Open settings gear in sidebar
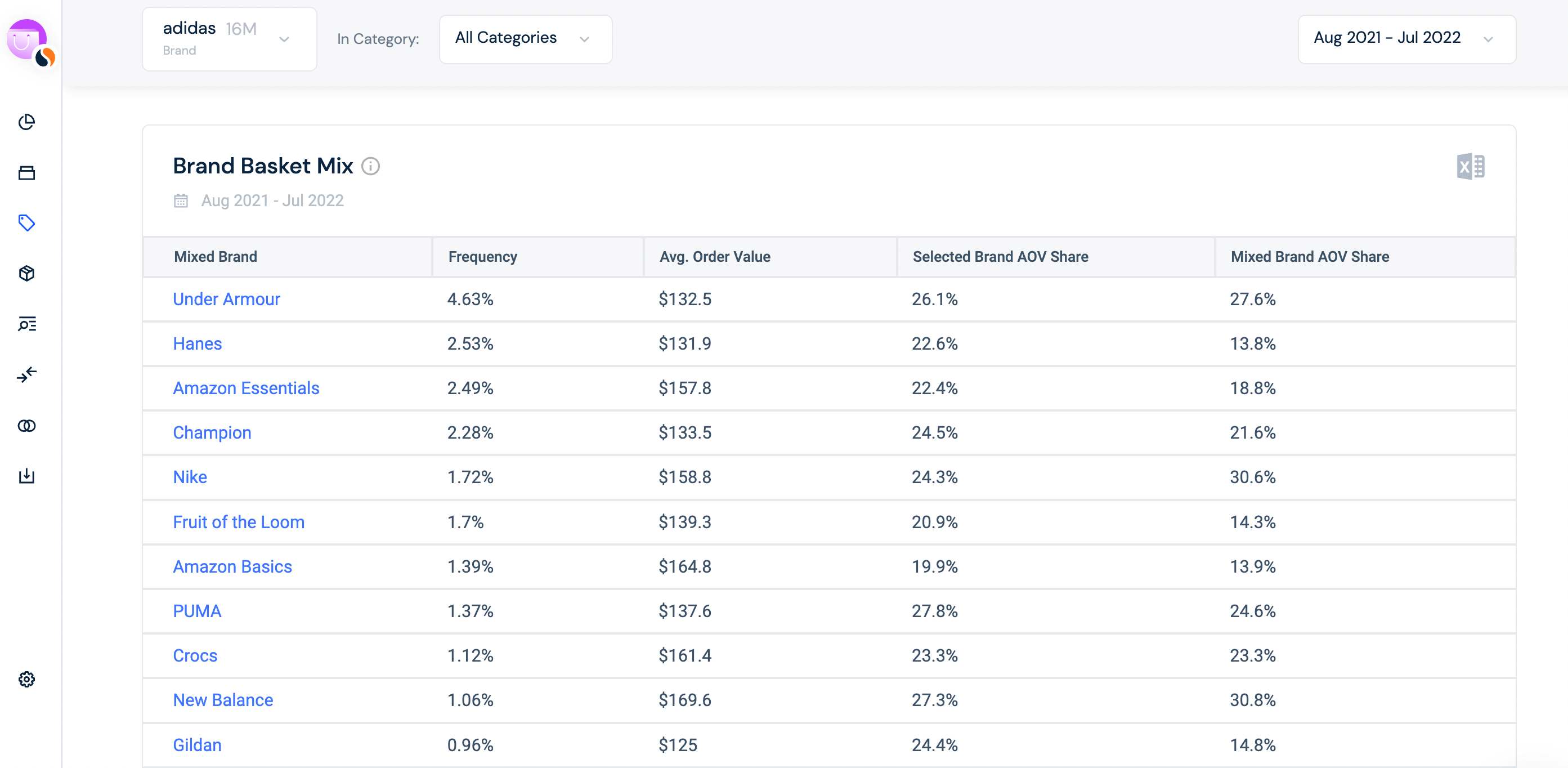The image size is (1568, 768). point(26,679)
